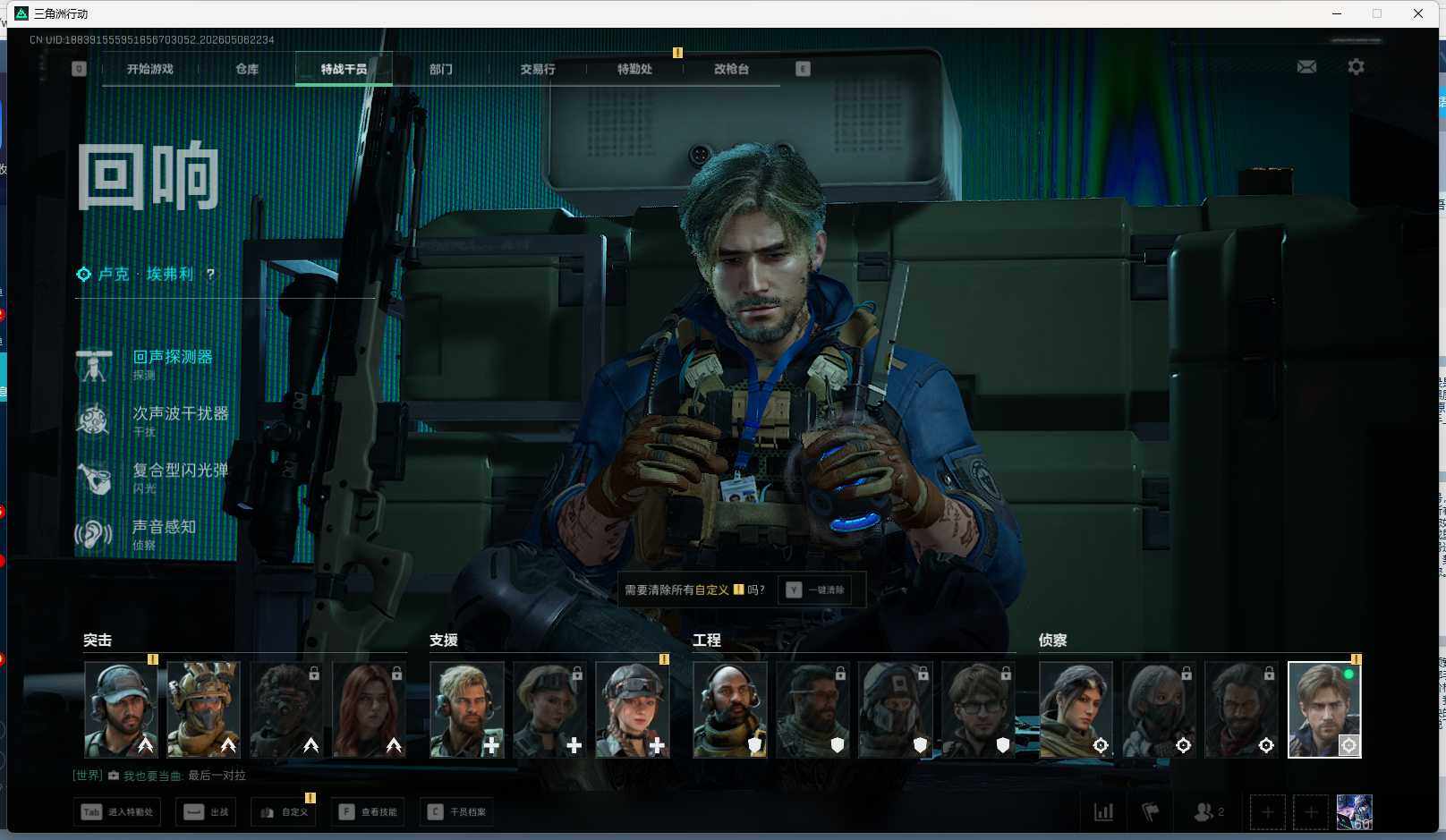Image resolution: width=1446 pixels, height=840 pixels.
Task: Choose the locked dark-masked 突击 operator
Action: (x=285, y=709)
